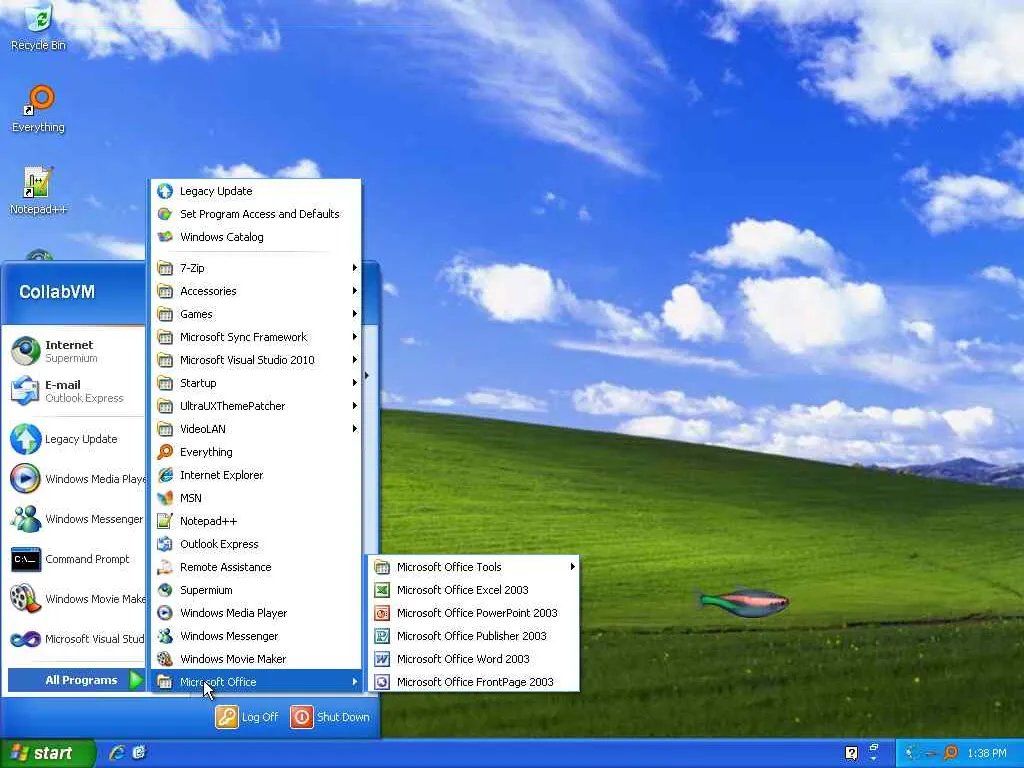This screenshot has width=1024, height=768.
Task: Click the Notepad++ icon in programs list
Action: [x=165, y=520]
